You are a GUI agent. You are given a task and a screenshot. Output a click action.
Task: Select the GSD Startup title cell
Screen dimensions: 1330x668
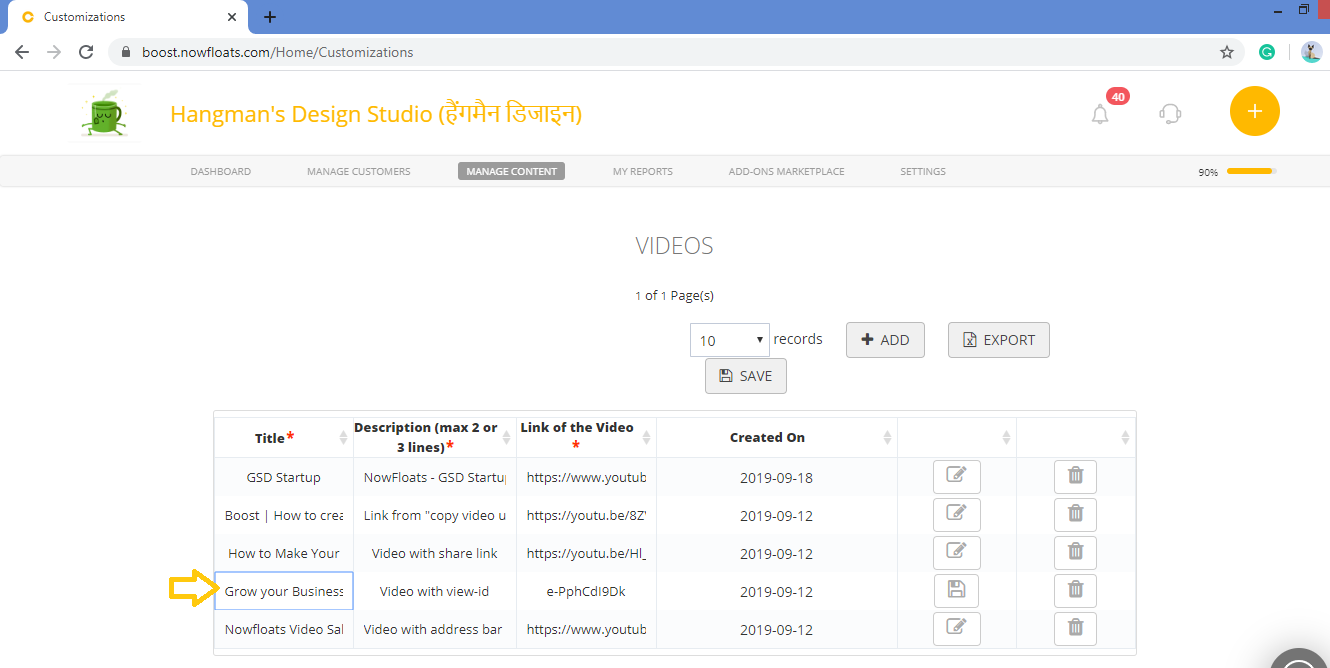tap(284, 477)
